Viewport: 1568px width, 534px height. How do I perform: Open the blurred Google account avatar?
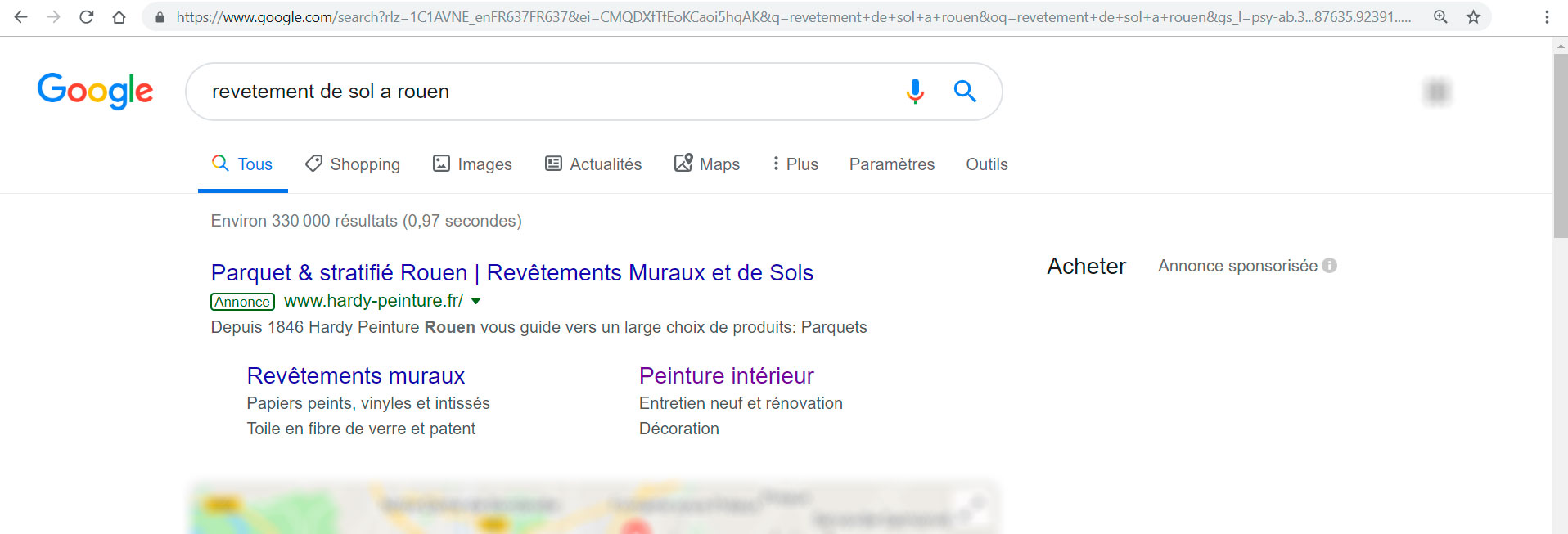coord(1437,92)
